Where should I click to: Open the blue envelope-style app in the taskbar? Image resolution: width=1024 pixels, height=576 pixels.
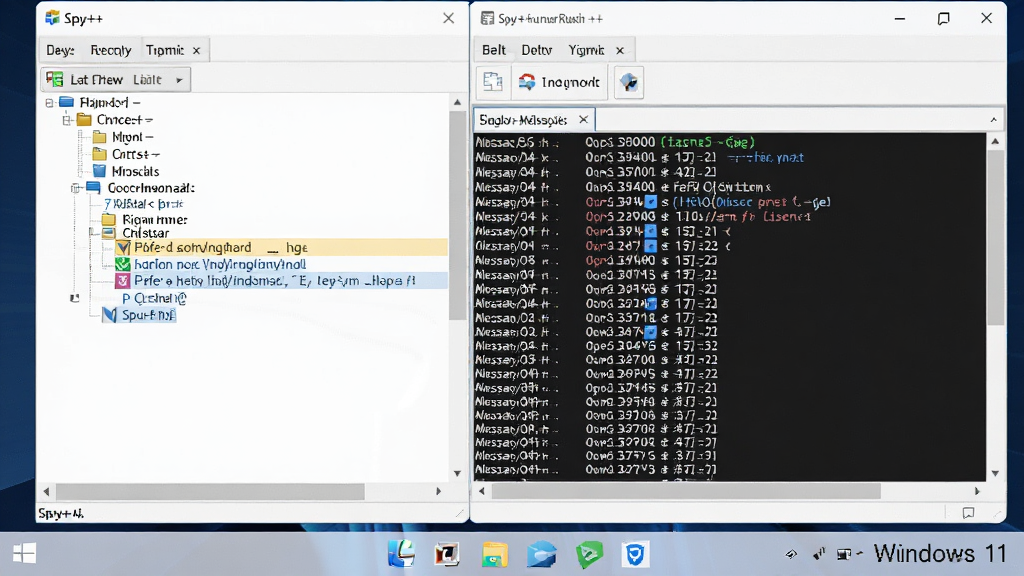[541, 554]
